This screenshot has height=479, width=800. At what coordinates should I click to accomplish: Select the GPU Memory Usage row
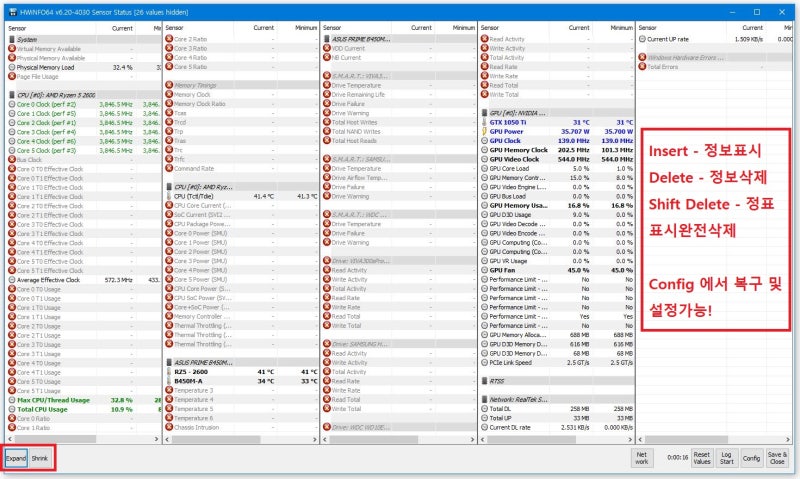point(557,206)
